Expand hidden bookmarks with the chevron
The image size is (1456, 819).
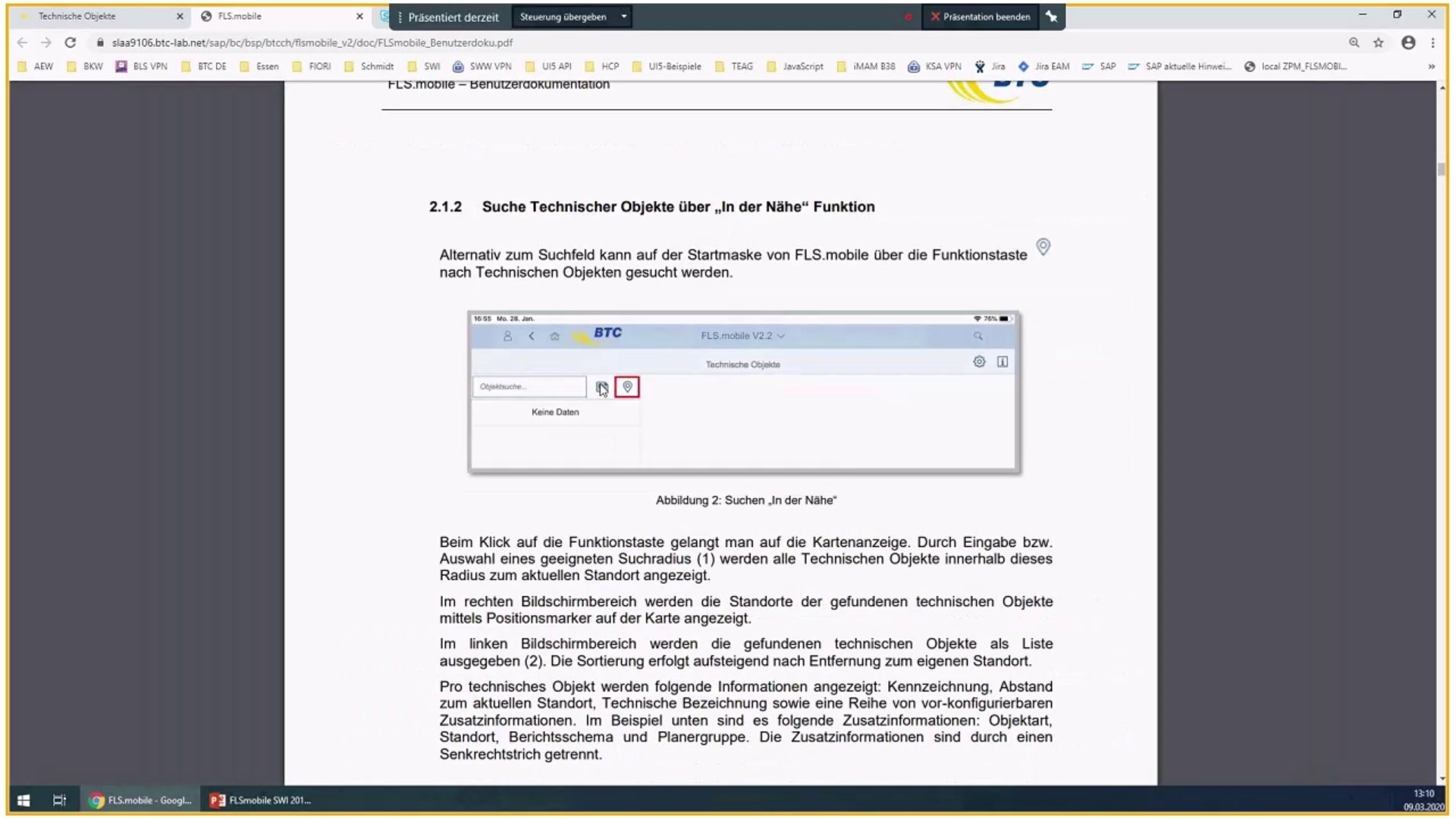[x=1432, y=66]
